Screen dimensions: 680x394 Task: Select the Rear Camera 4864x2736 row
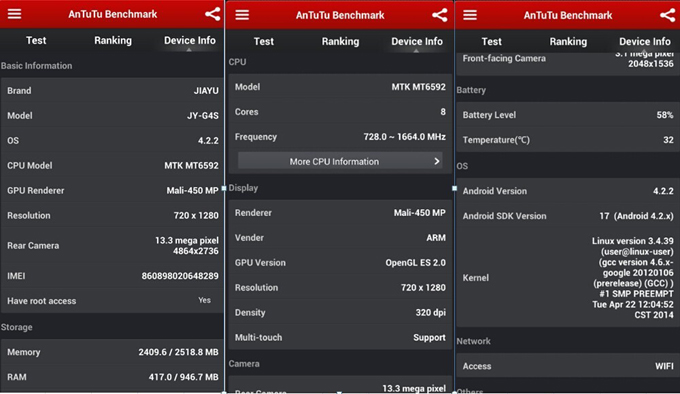pos(112,245)
